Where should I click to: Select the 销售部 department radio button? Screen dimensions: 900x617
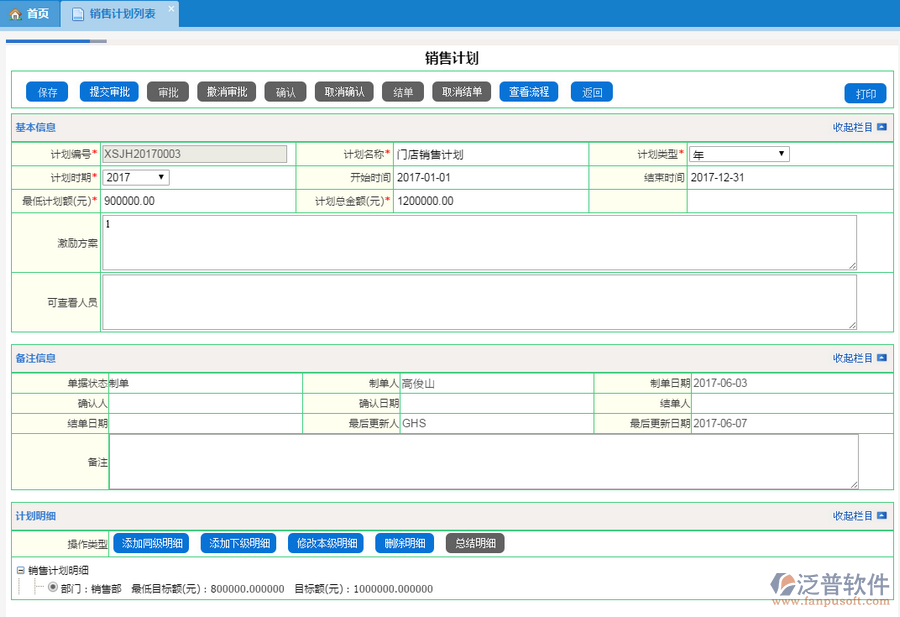click(x=53, y=588)
